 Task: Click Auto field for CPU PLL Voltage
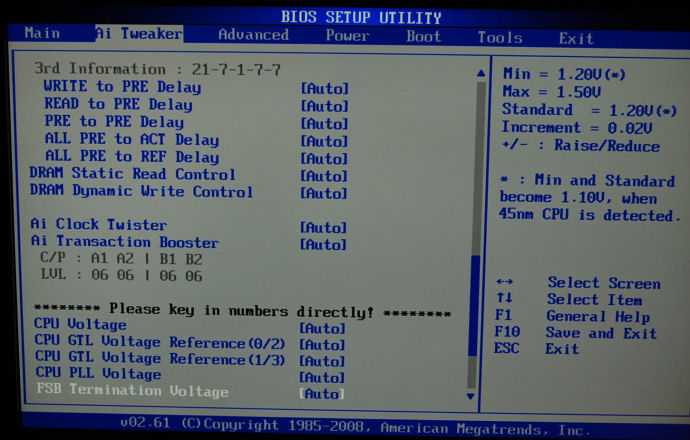pyautogui.click(x=323, y=378)
